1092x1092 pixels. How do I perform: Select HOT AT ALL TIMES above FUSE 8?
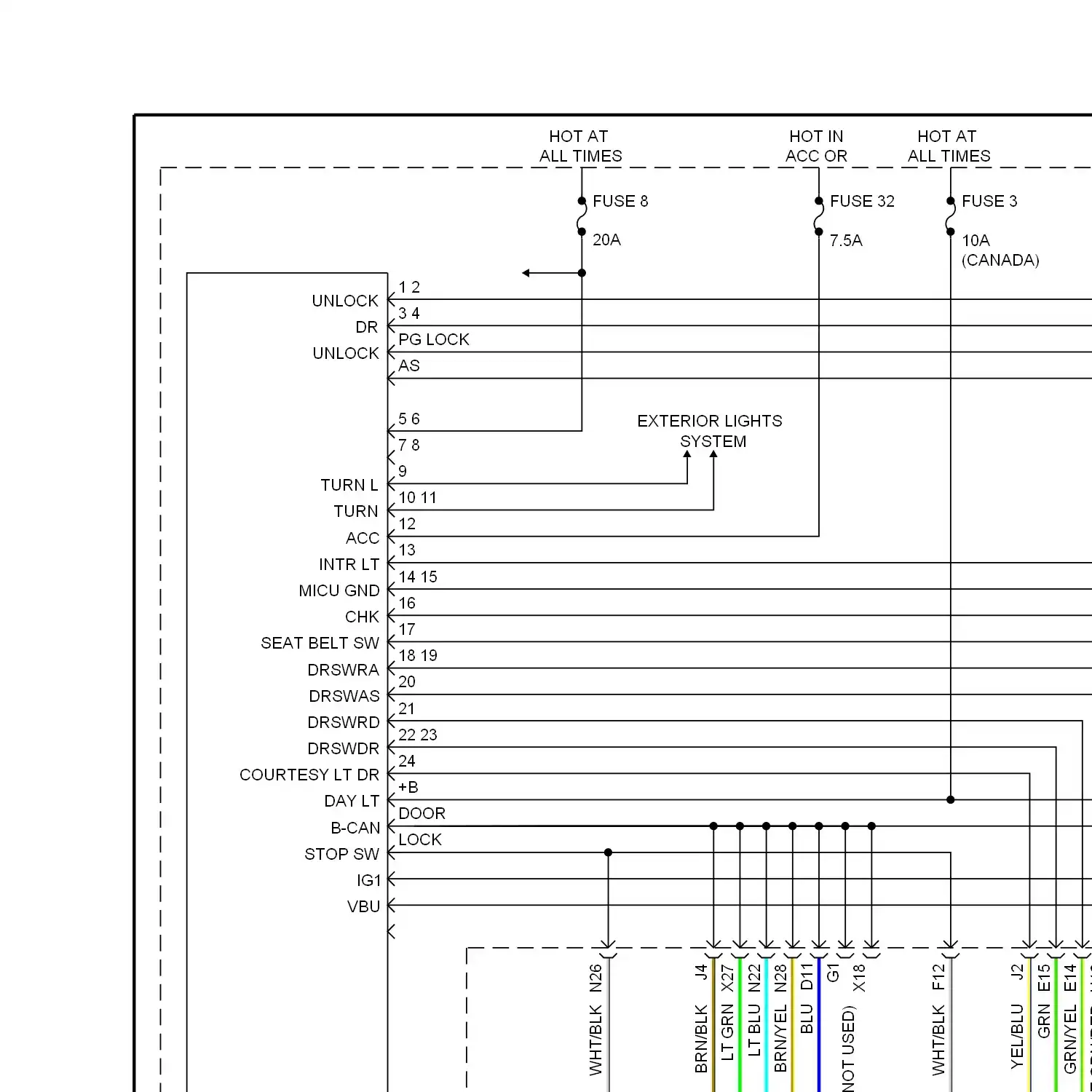coord(581,146)
